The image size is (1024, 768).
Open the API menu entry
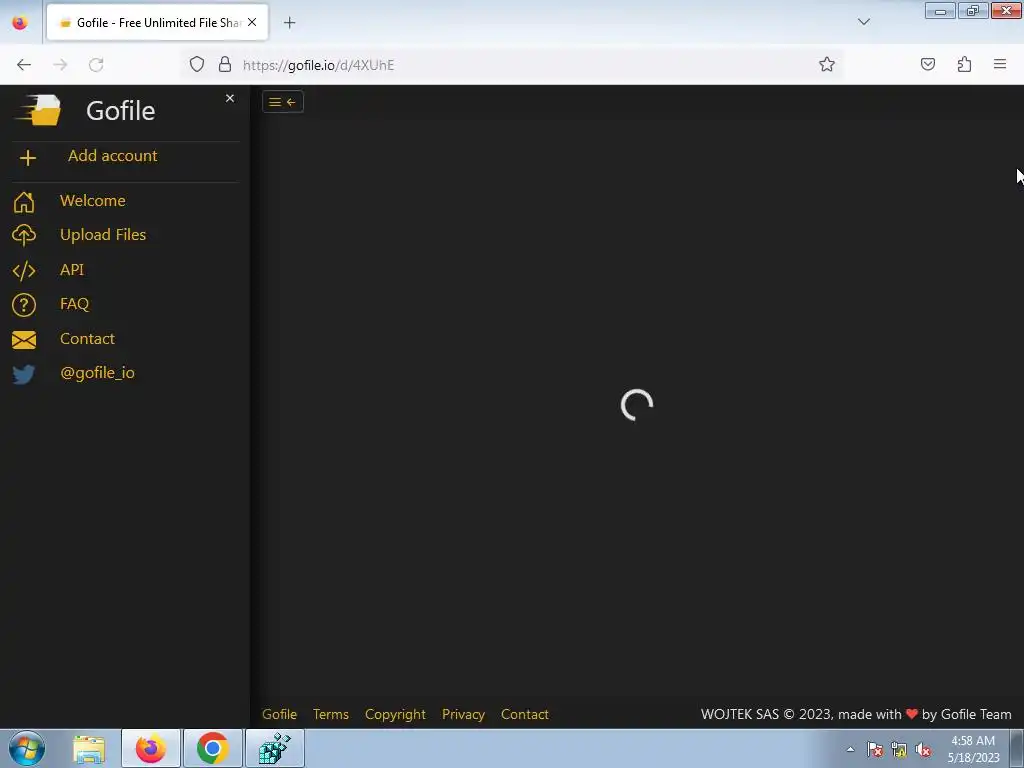click(x=72, y=270)
